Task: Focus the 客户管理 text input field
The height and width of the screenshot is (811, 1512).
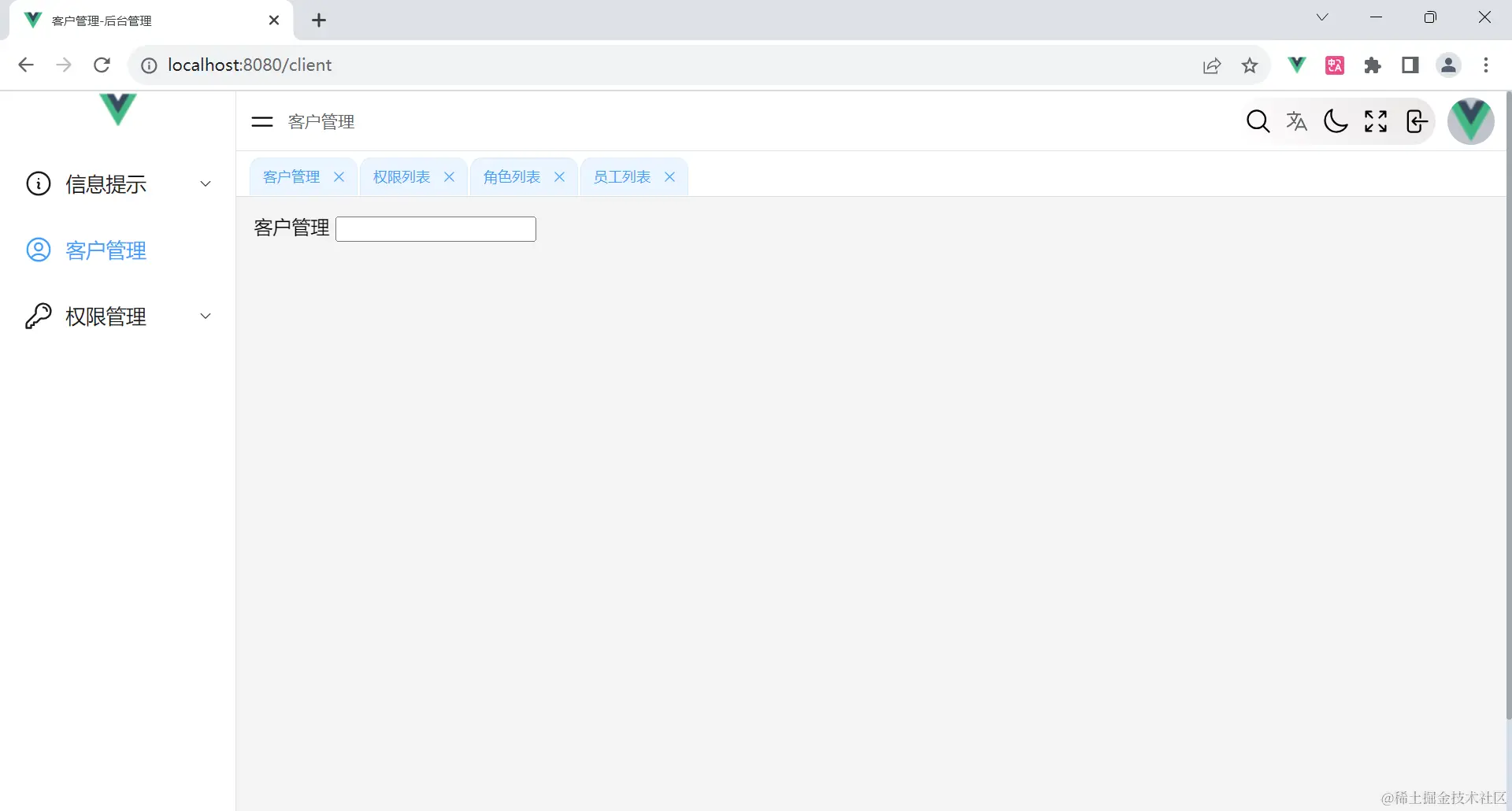Action: coord(435,229)
